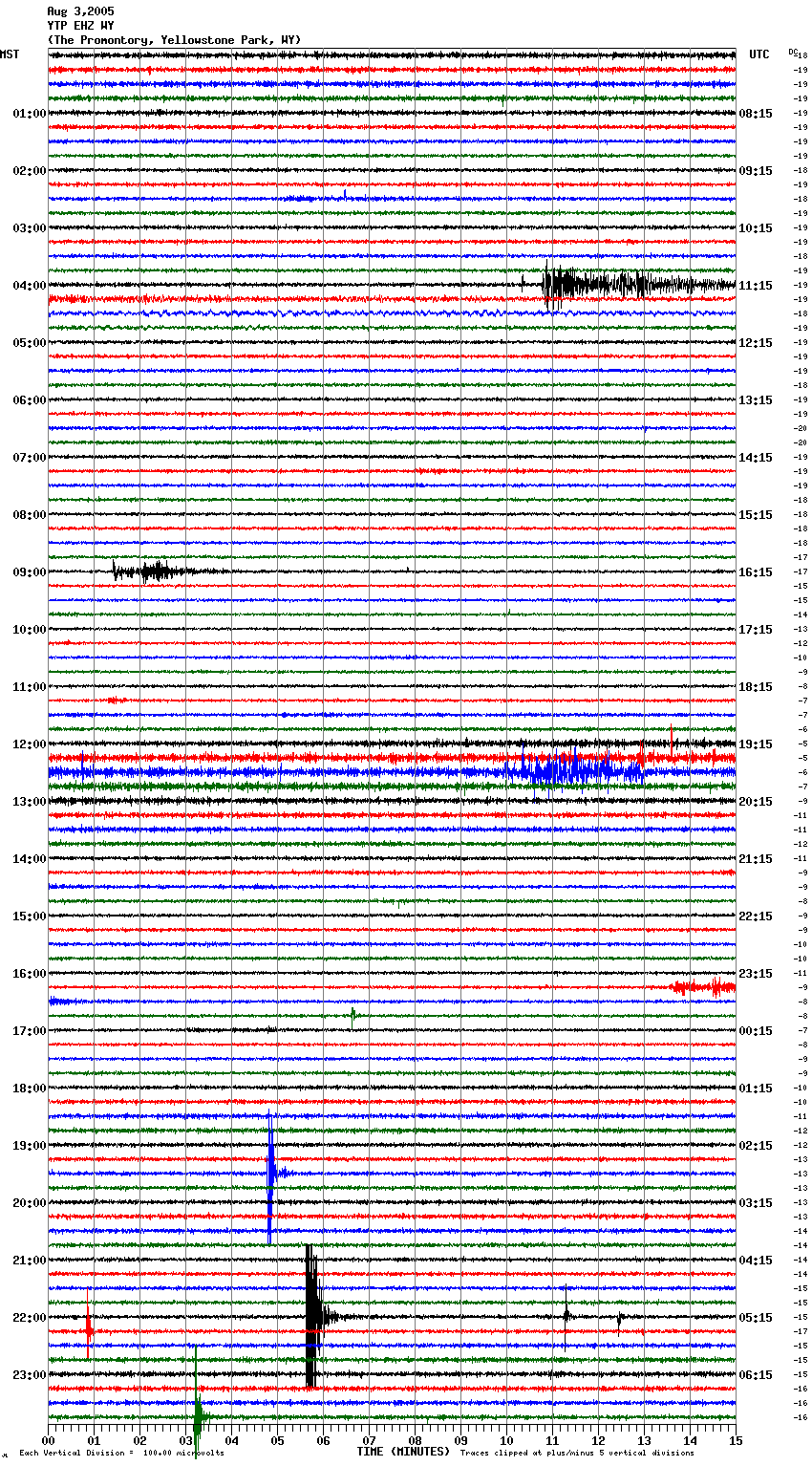Click the 16:15 UTC time label
Screen dimensions: 812x1466
click(x=756, y=572)
